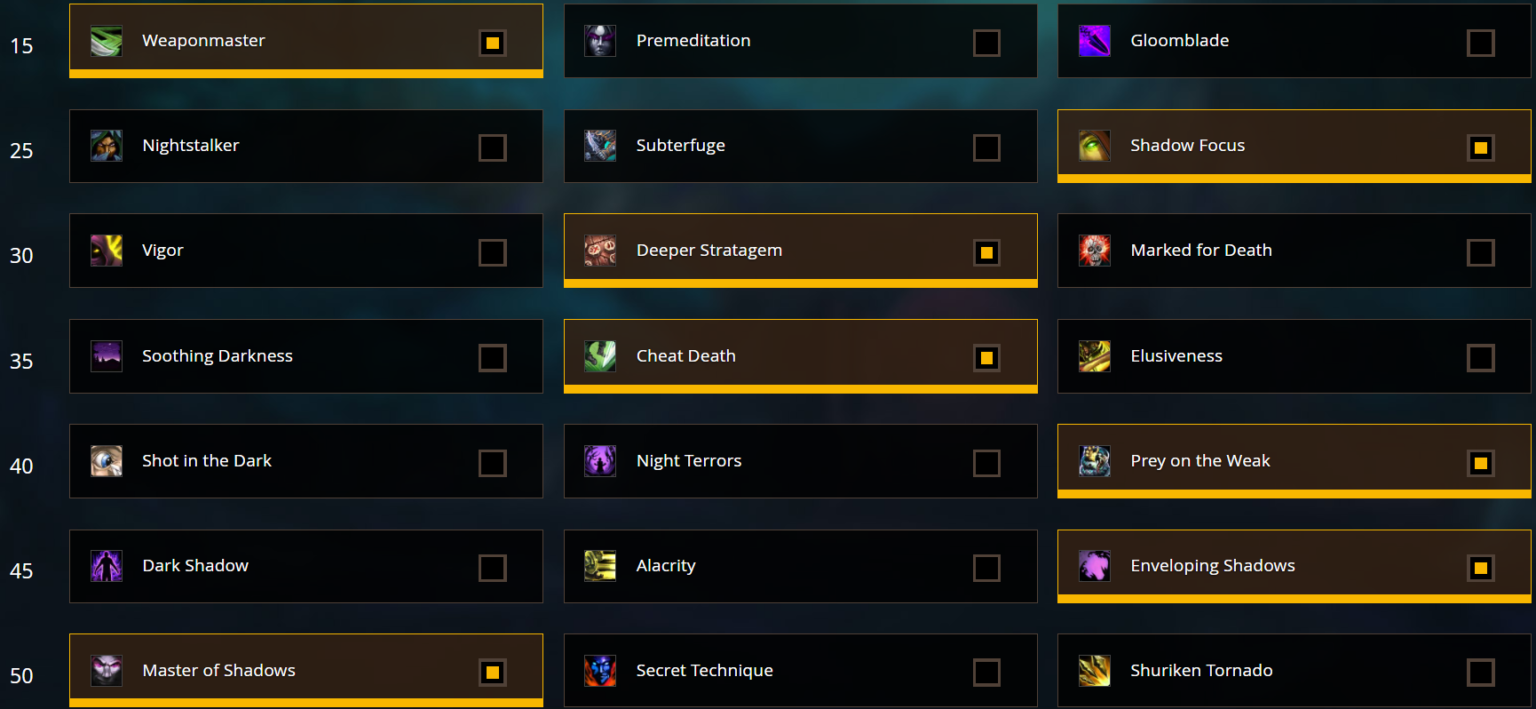
Task: Select the Secret Technique talent icon
Action: (x=600, y=671)
